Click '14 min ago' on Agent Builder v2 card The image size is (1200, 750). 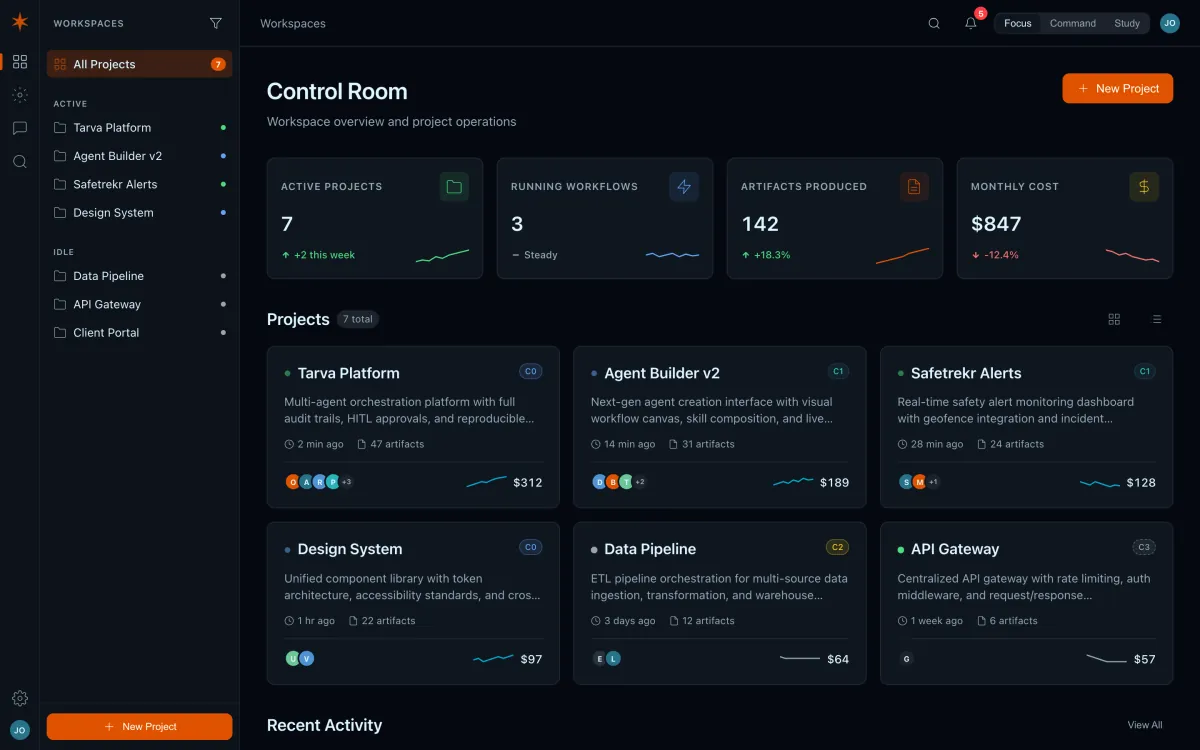click(x=630, y=444)
